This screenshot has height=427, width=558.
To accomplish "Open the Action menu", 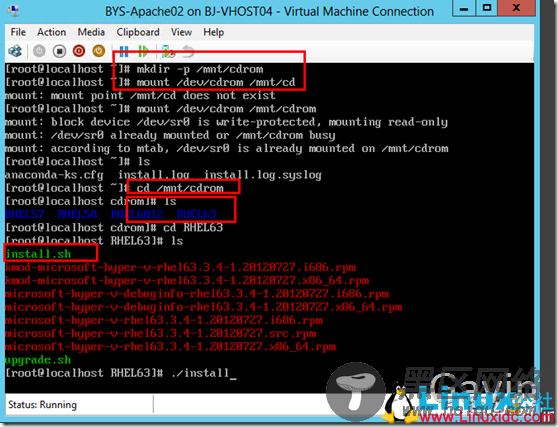I will (x=52, y=32).
